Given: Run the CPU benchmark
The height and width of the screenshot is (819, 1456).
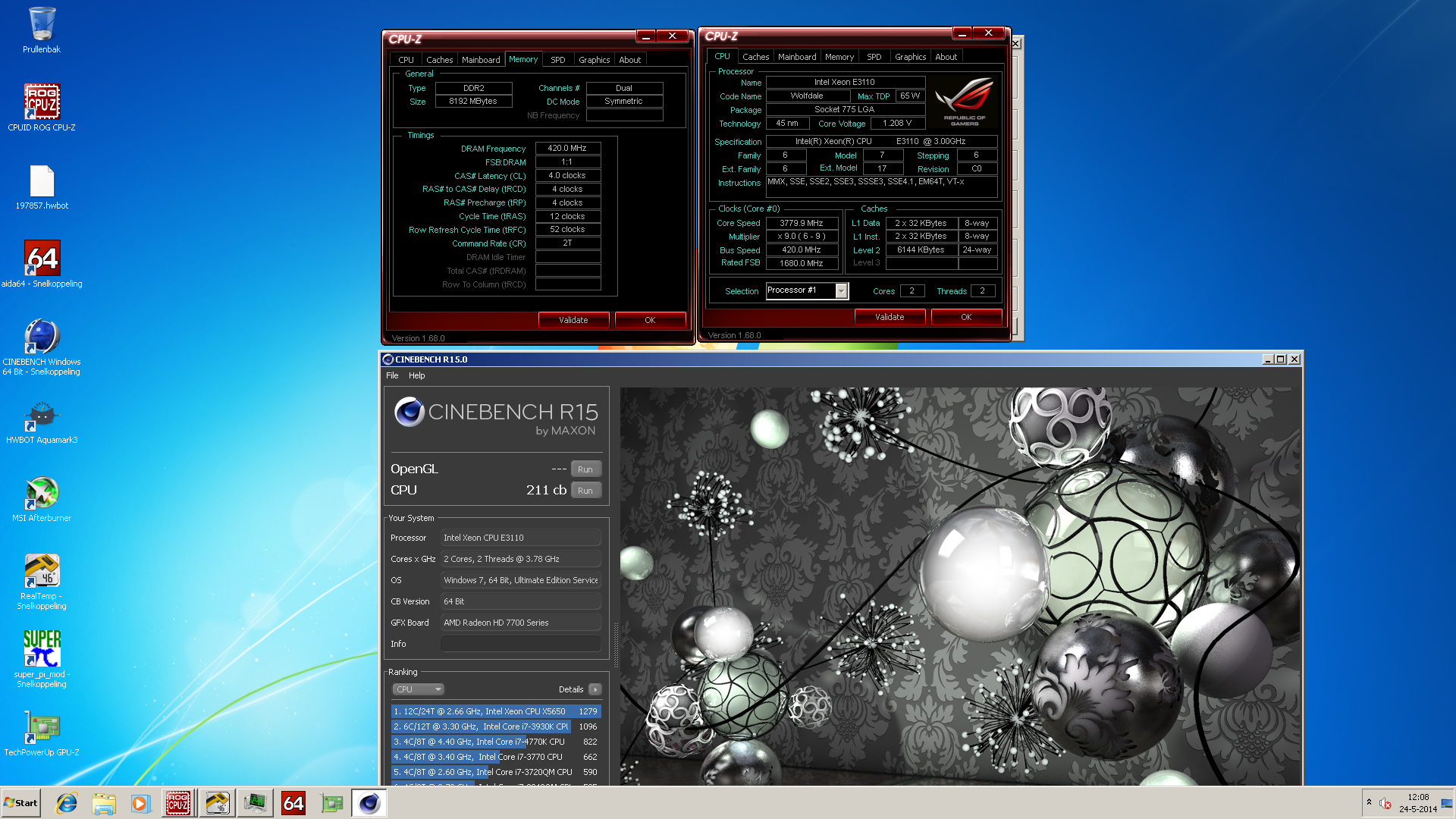Looking at the screenshot, I should [585, 491].
